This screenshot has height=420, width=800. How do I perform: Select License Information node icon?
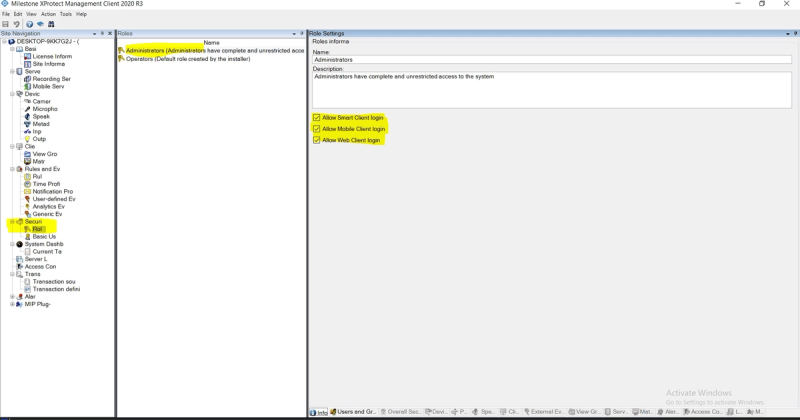pyautogui.click(x=28, y=57)
